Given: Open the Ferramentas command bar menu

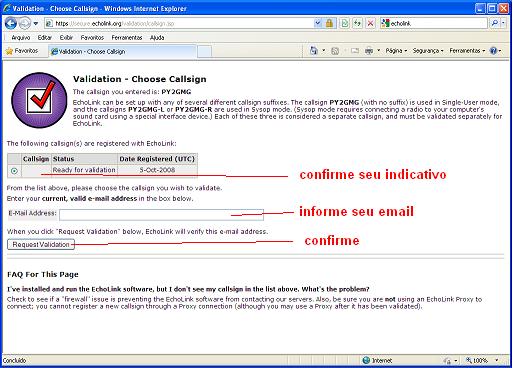Looking at the screenshot, I should coord(467,51).
